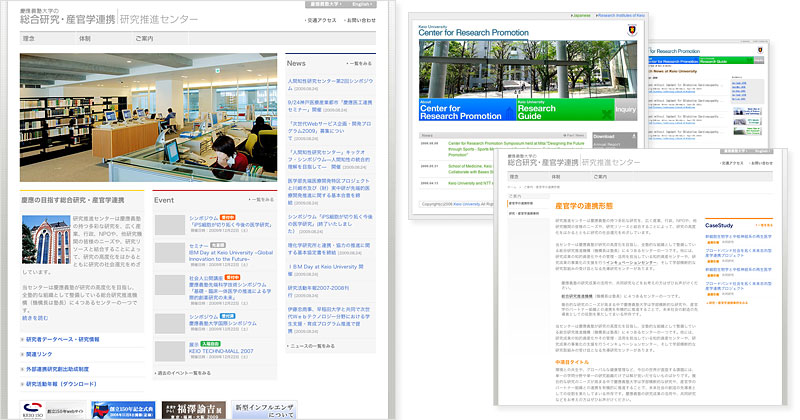The image size is (800, 420).
Task: Click 一覧をみる beside the Event heading
Action: pyautogui.click(x=261, y=200)
